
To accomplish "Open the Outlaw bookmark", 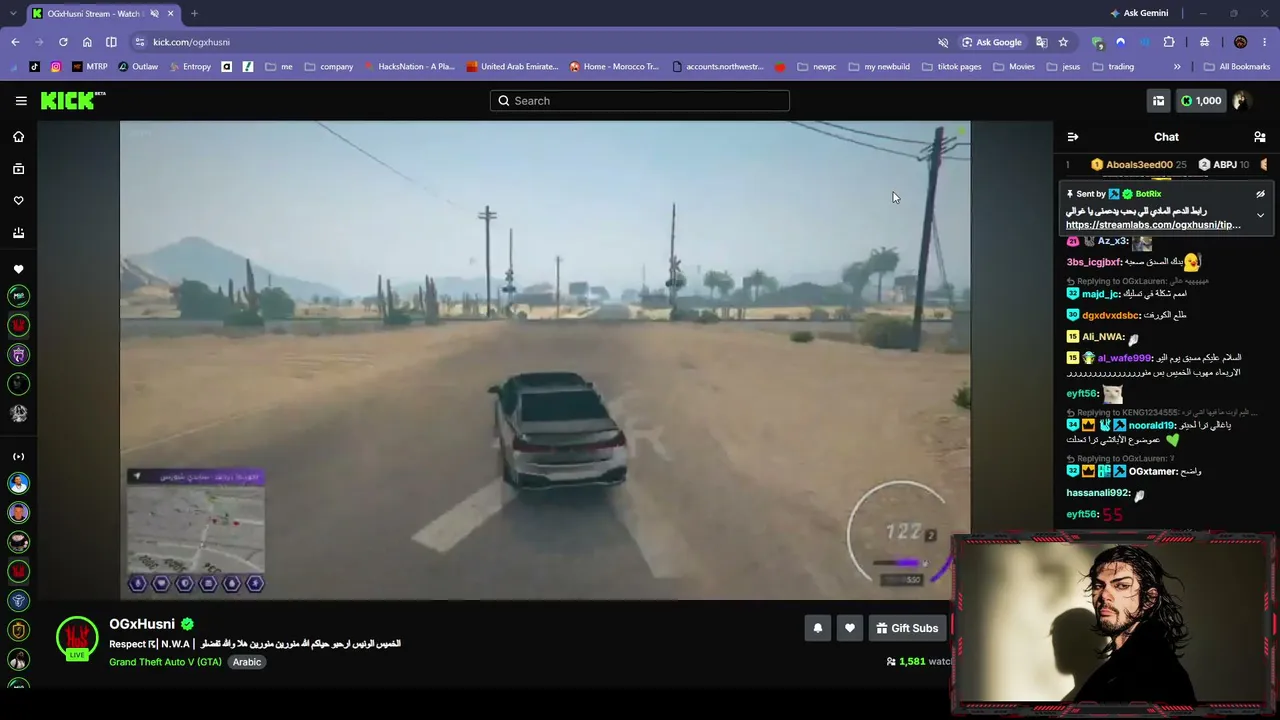I will coord(138,67).
